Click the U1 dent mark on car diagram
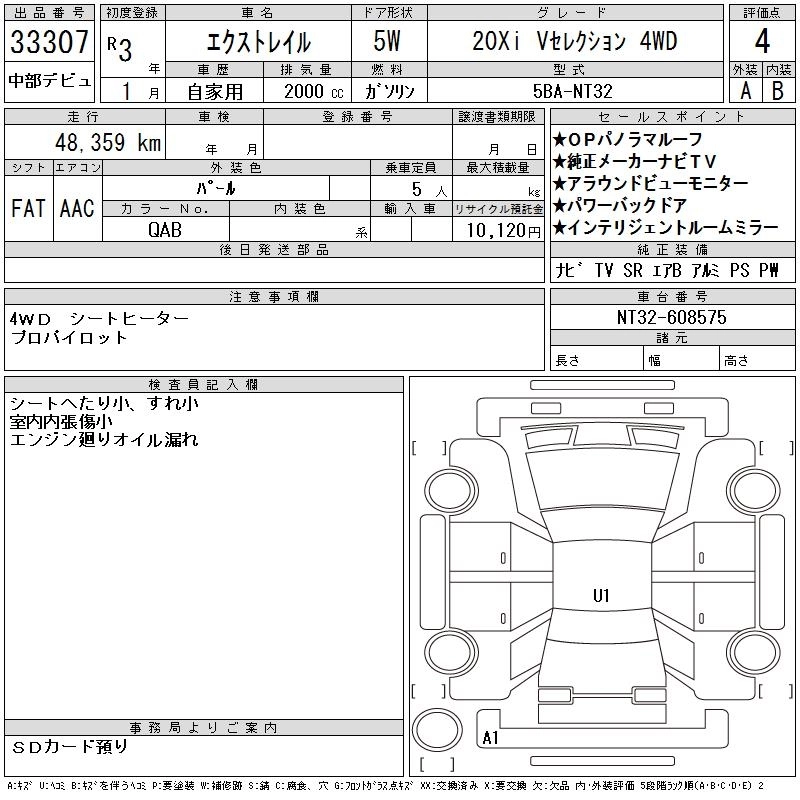The height and width of the screenshot is (800, 800). point(601,596)
